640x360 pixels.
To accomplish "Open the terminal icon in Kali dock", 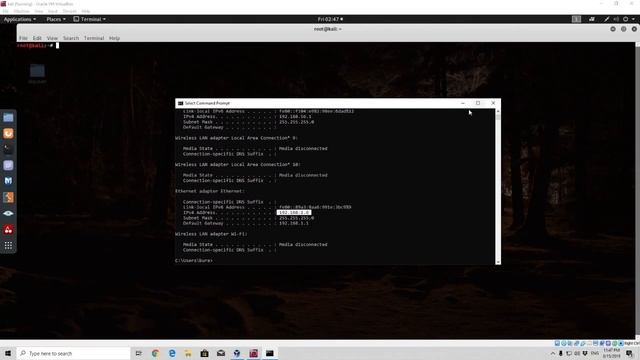I will [8, 149].
